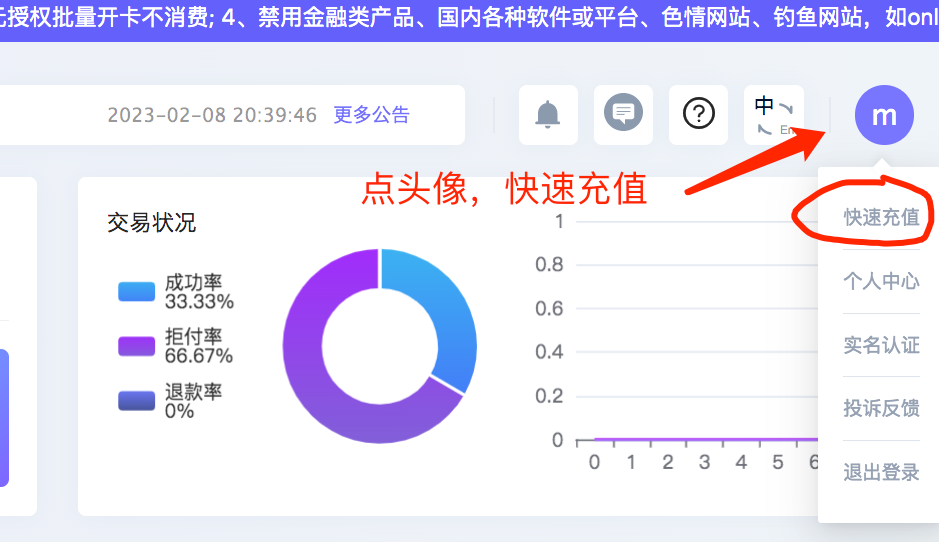Open 个人中心 in the dropdown menu

(x=882, y=281)
